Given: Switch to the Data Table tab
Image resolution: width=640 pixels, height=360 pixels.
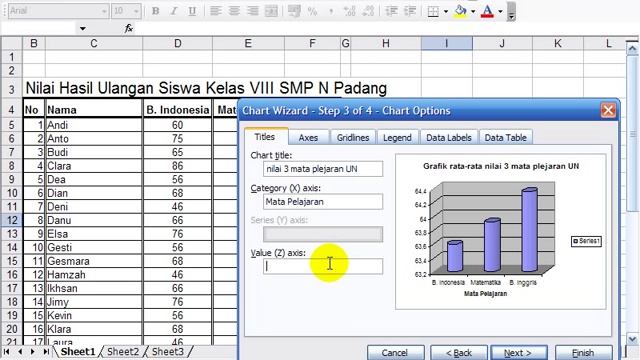Looking at the screenshot, I should point(505,138).
